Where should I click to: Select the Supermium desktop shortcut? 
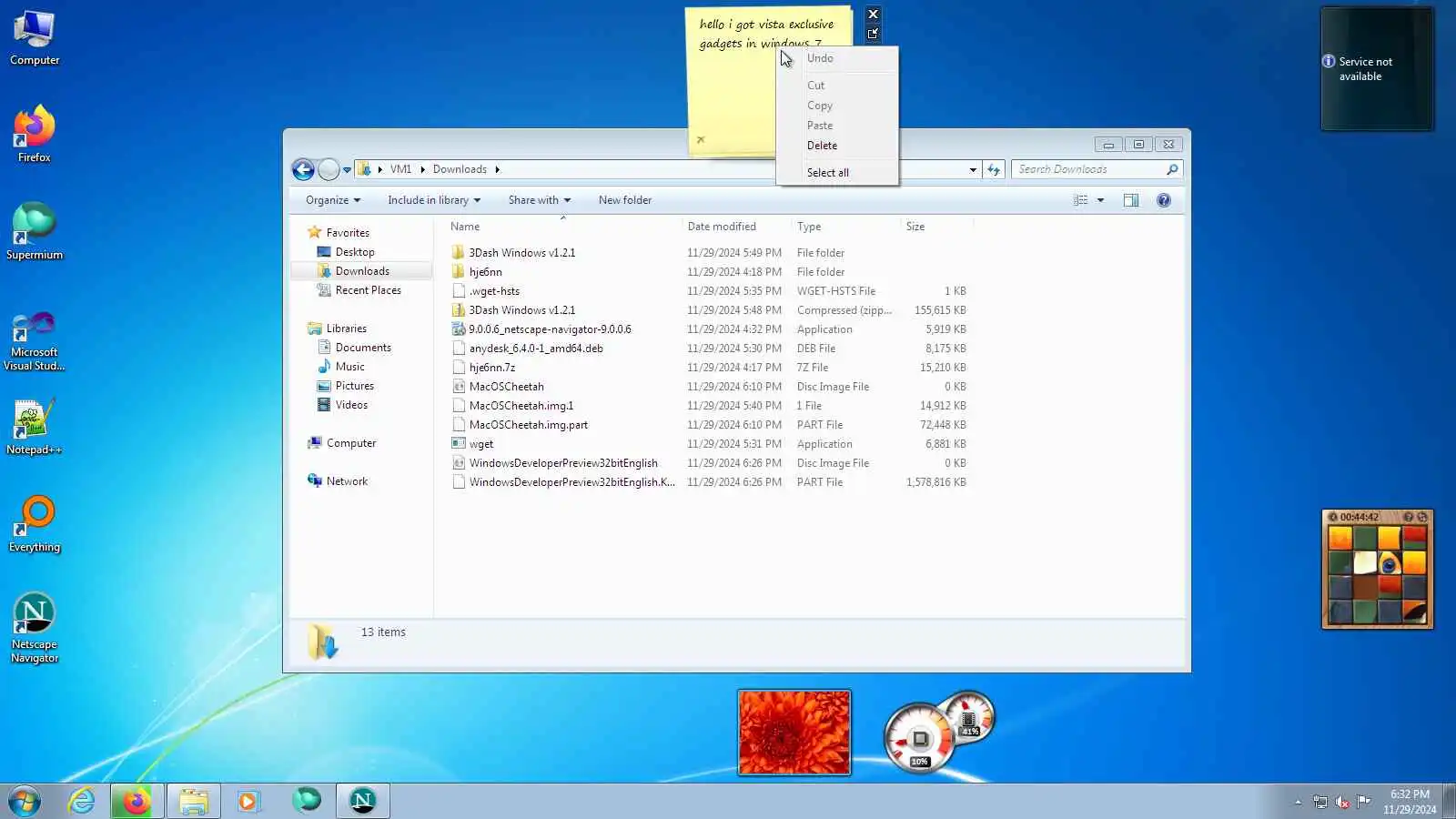35,232
